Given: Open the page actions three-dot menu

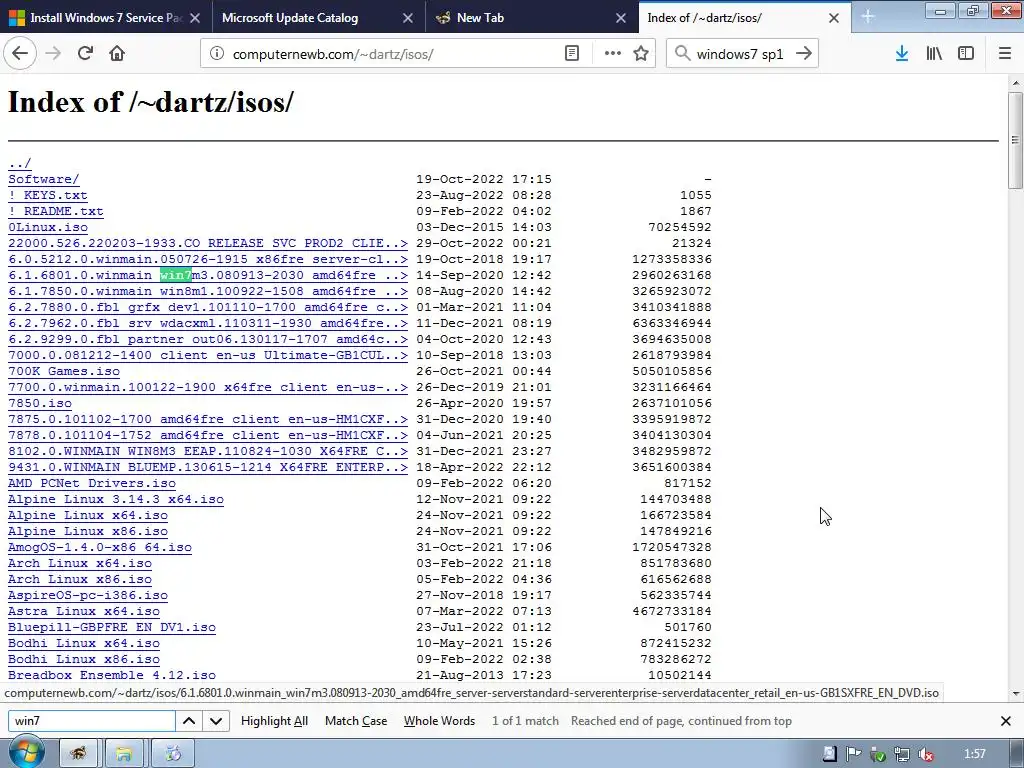Looking at the screenshot, I should point(613,54).
